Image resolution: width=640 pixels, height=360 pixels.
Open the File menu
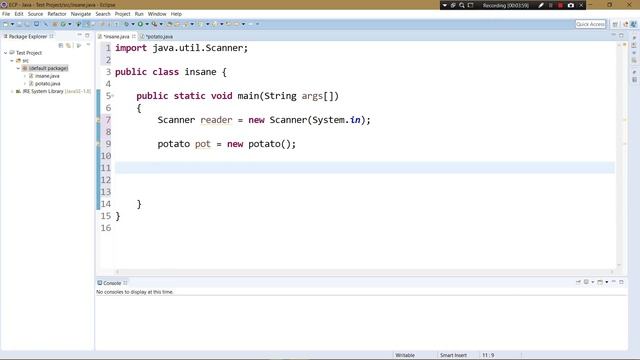[x=6, y=14]
